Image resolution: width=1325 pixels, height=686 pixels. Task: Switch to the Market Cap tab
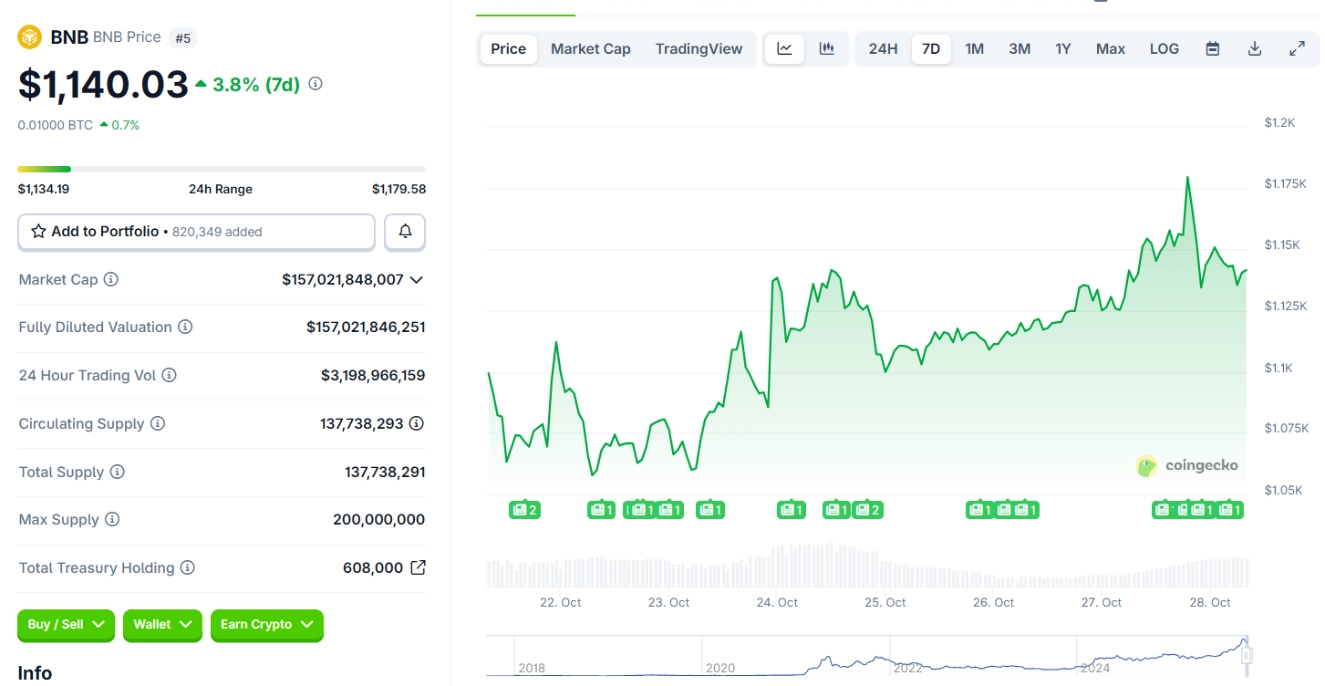590,49
